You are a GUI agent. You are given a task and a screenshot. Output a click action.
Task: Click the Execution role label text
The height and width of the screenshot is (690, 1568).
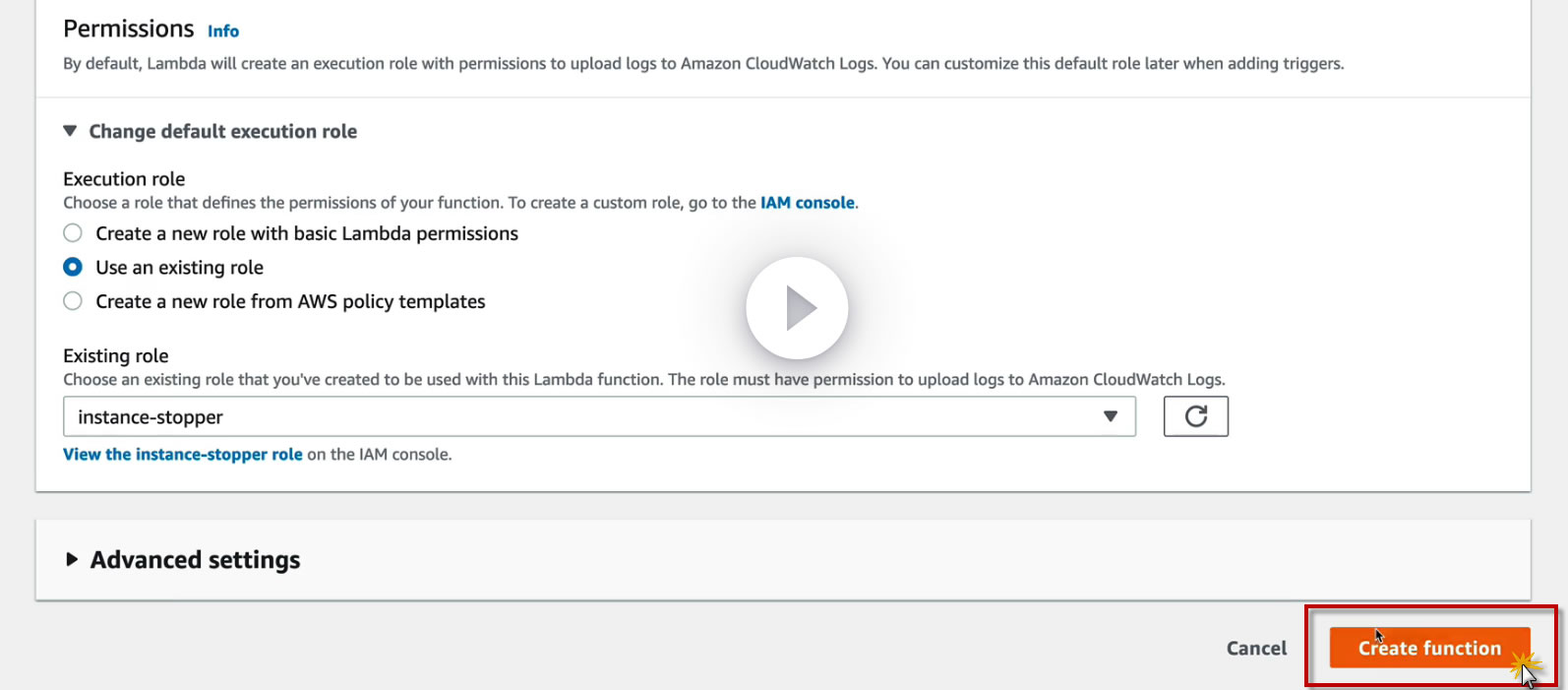[124, 179]
